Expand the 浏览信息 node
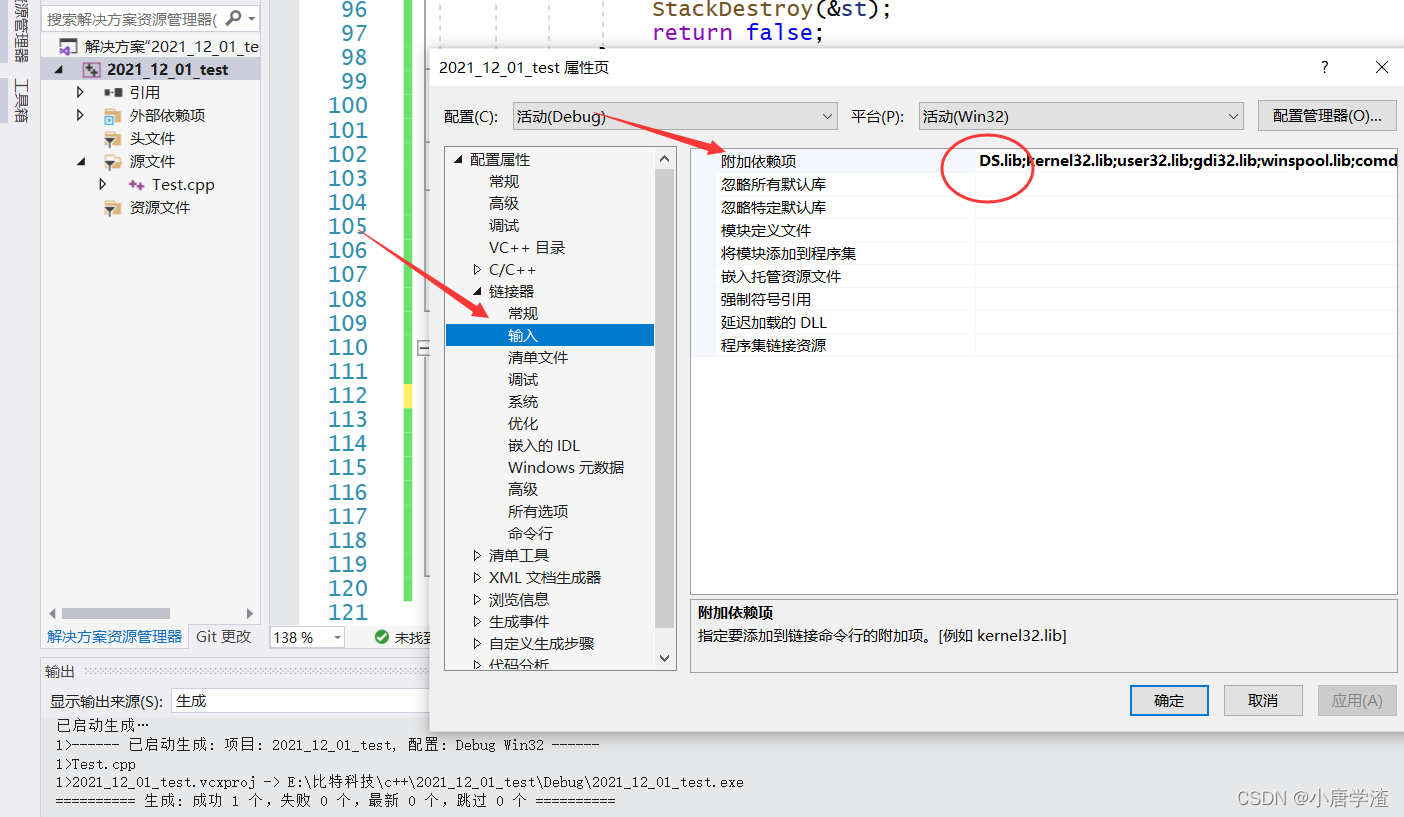The image size is (1404, 817). click(x=477, y=599)
